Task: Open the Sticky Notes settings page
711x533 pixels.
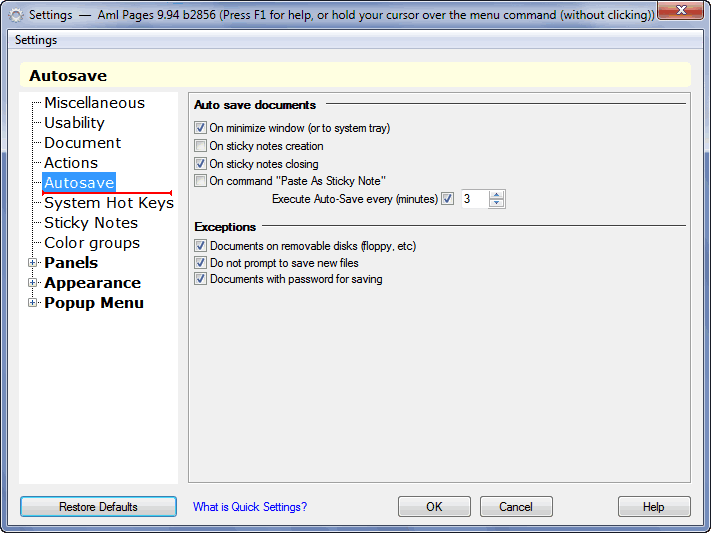Action: (91, 223)
